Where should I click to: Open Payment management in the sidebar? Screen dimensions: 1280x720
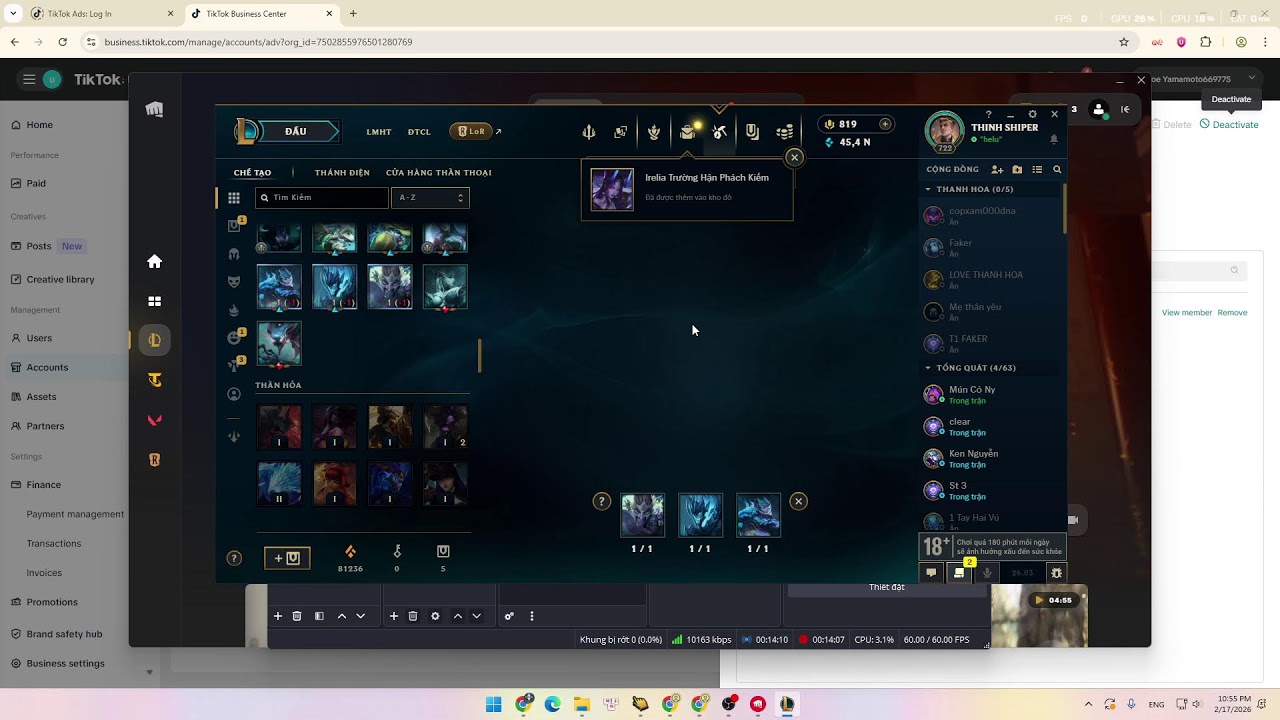[x=75, y=514]
